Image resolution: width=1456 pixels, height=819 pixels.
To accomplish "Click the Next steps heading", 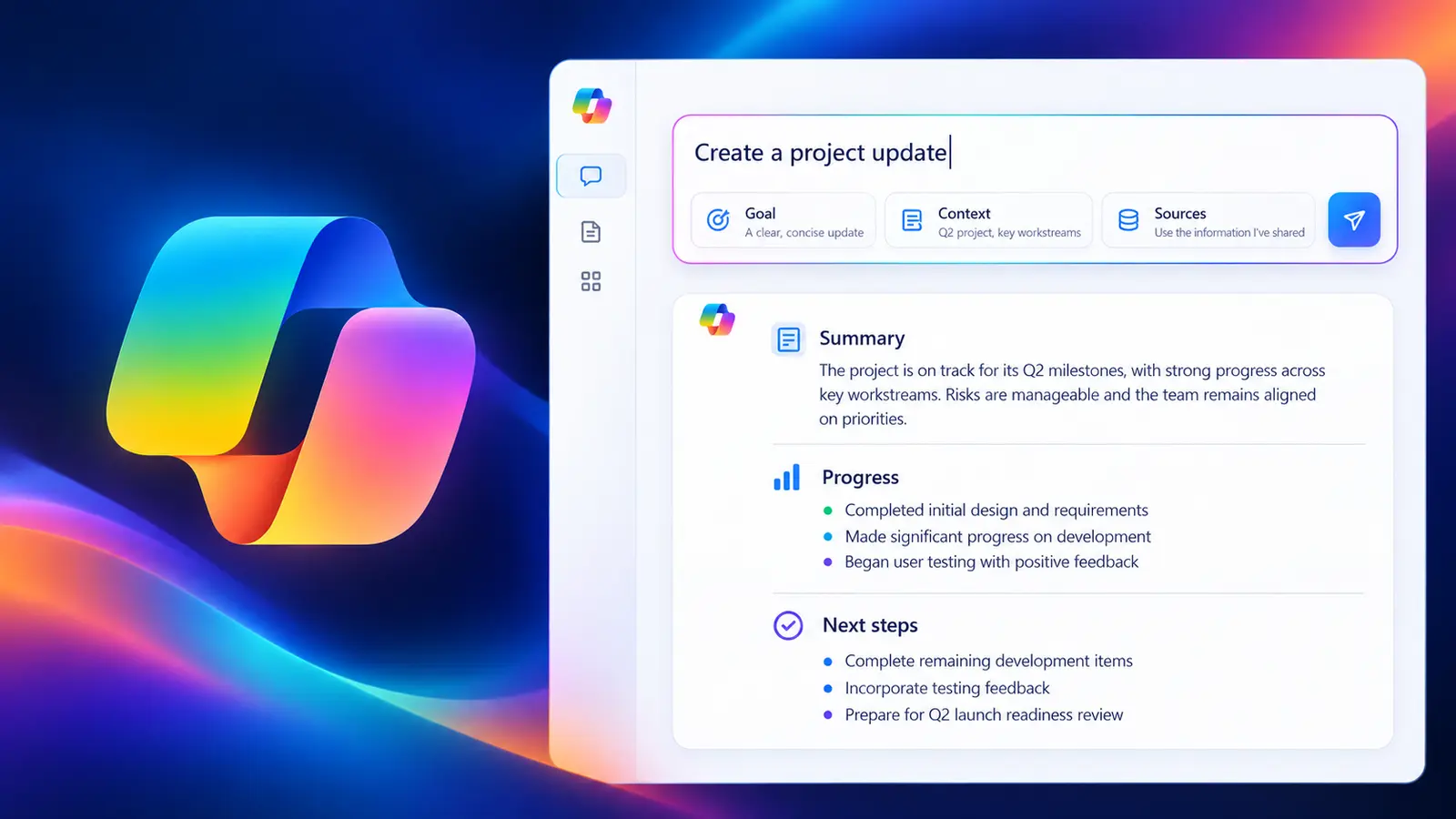I will [x=870, y=625].
